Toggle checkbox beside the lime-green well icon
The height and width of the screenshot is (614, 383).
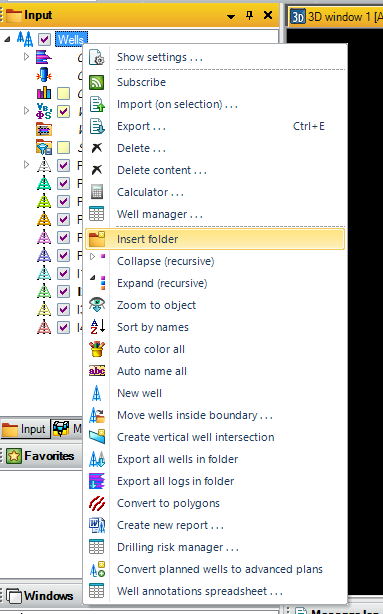pyautogui.click(x=63, y=201)
